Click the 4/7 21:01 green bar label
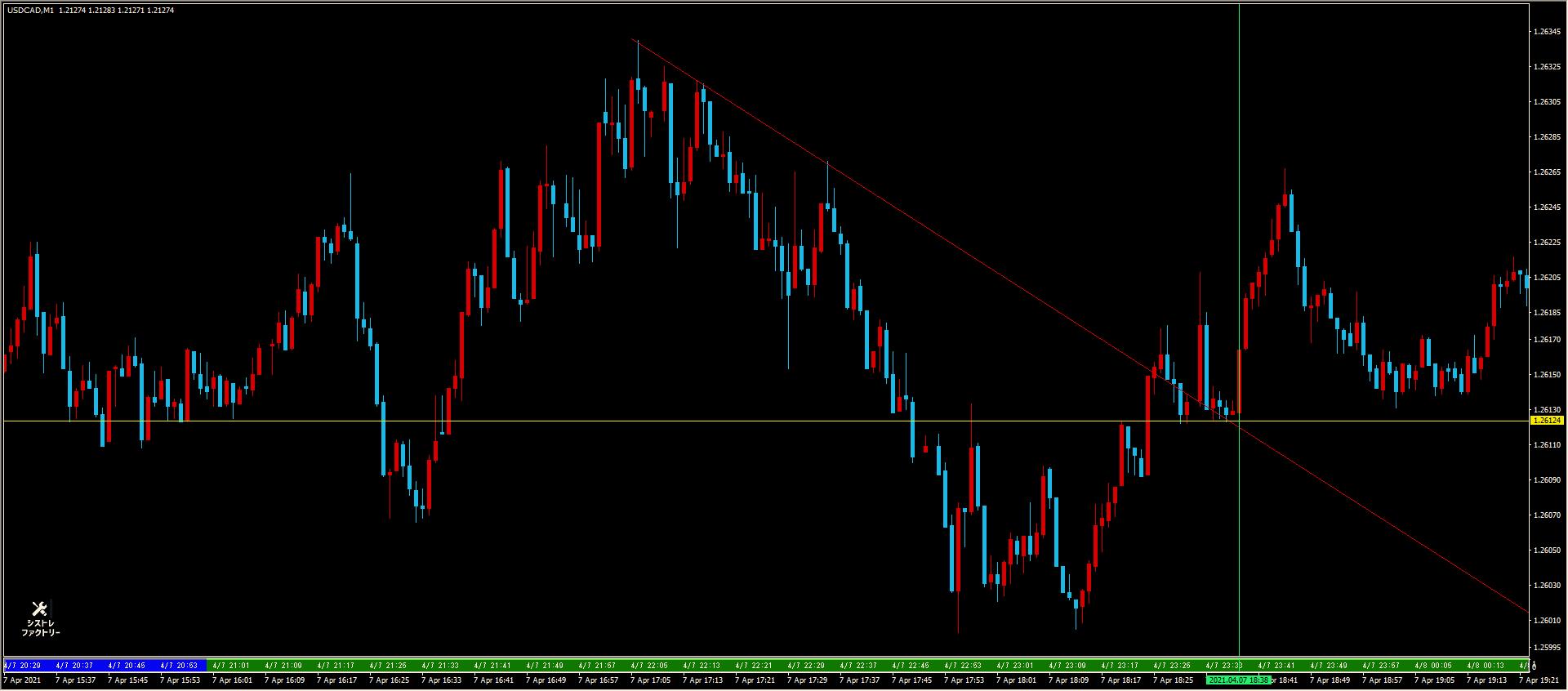 pyautogui.click(x=231, y=666)
